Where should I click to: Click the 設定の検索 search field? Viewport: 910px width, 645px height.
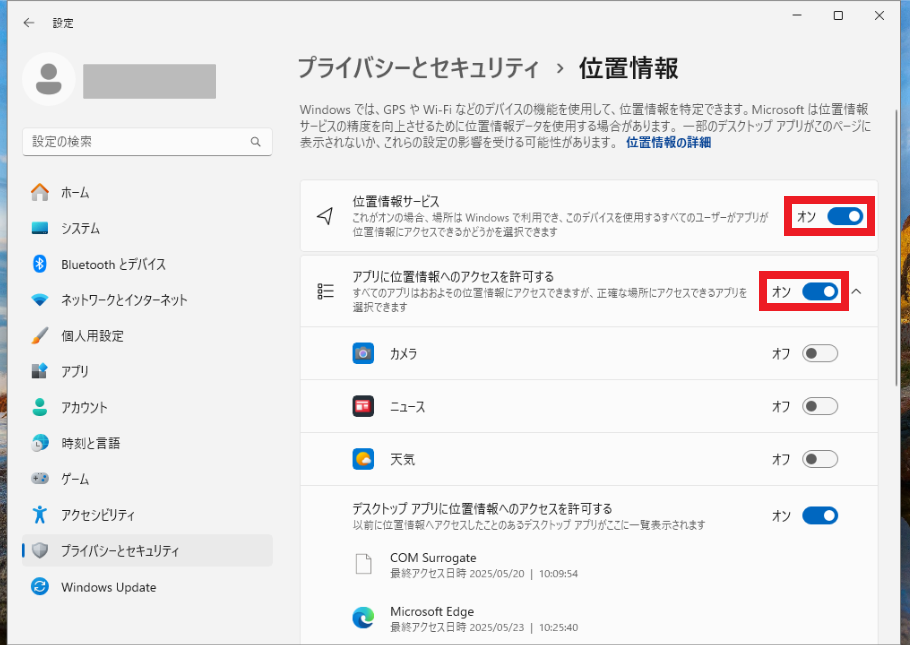pyautogui.click(x=135, y=142)
